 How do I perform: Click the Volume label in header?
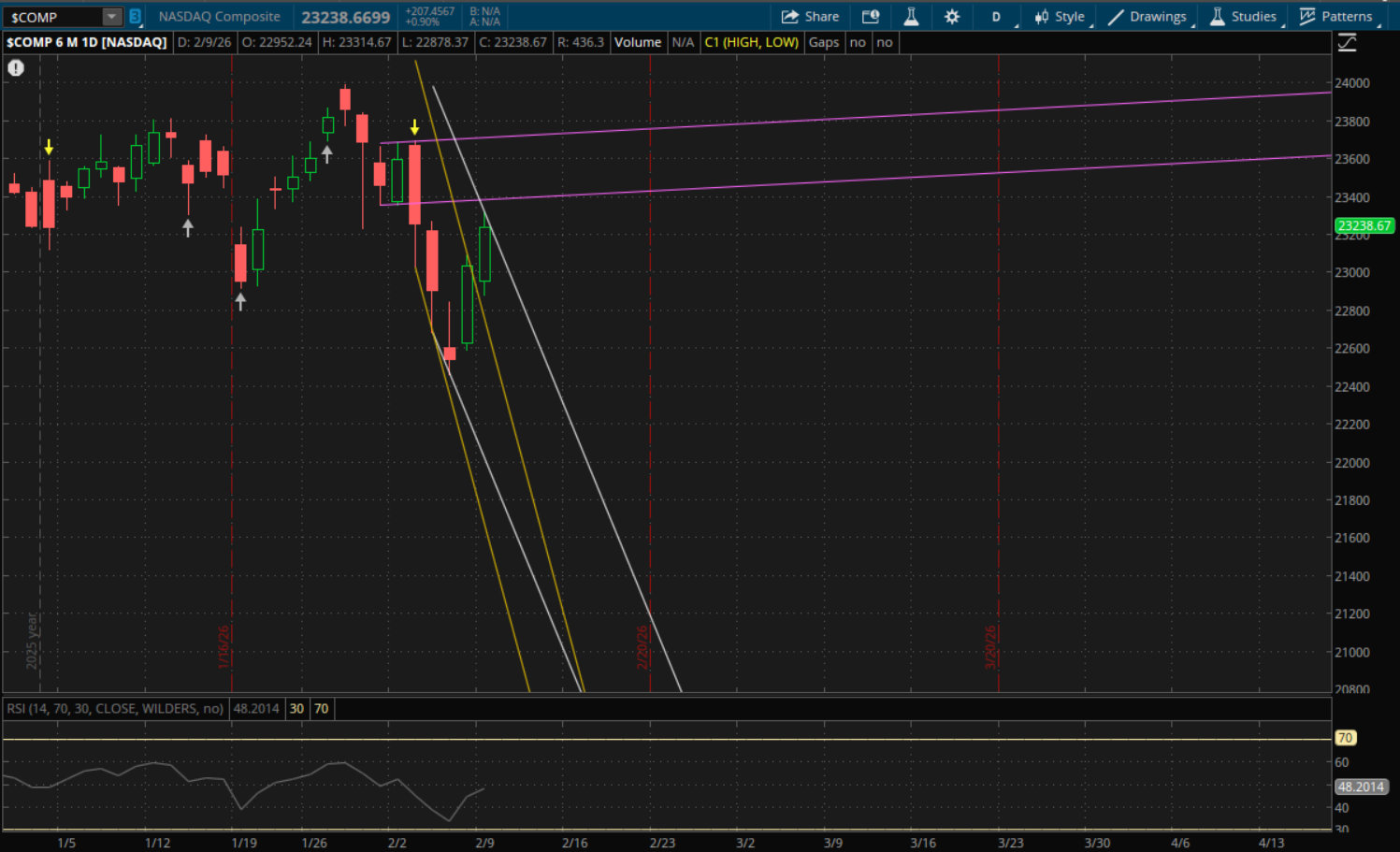click(x=638, y=42)
